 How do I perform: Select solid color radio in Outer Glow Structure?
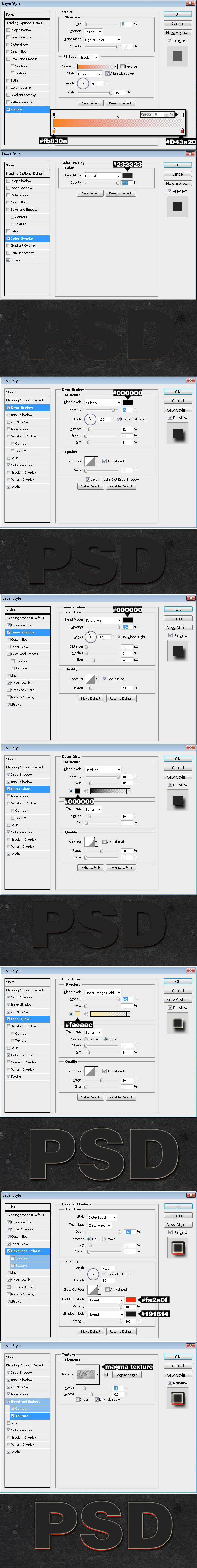tap(71, 791)
